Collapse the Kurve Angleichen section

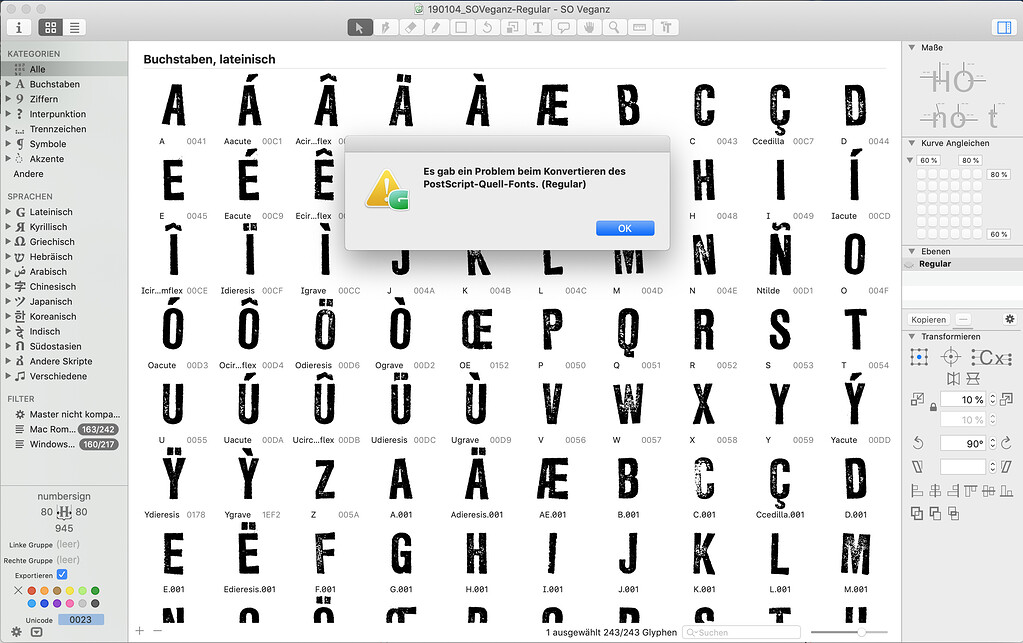click(911, 143)
